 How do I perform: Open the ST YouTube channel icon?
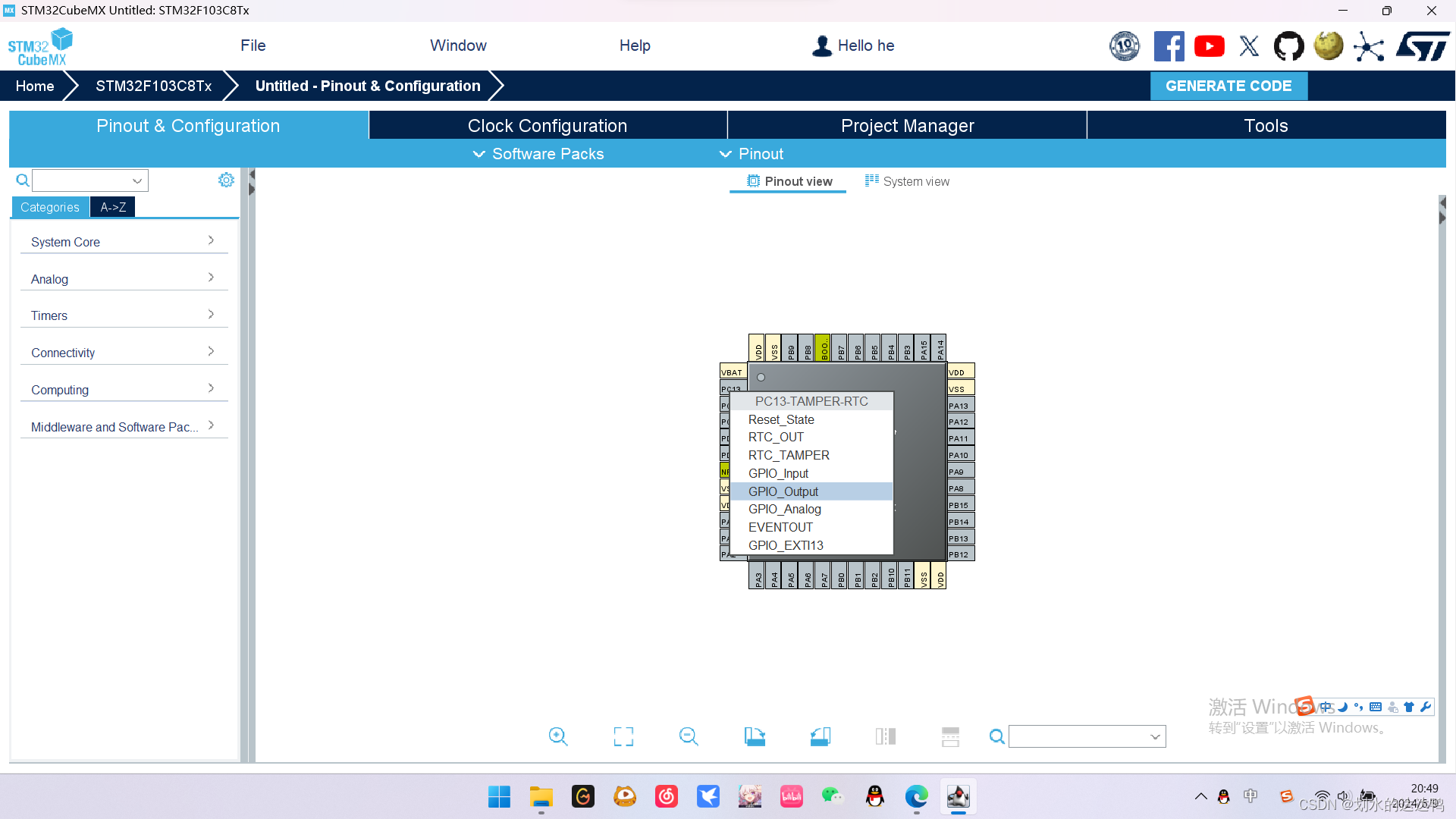coord(1210,46)
